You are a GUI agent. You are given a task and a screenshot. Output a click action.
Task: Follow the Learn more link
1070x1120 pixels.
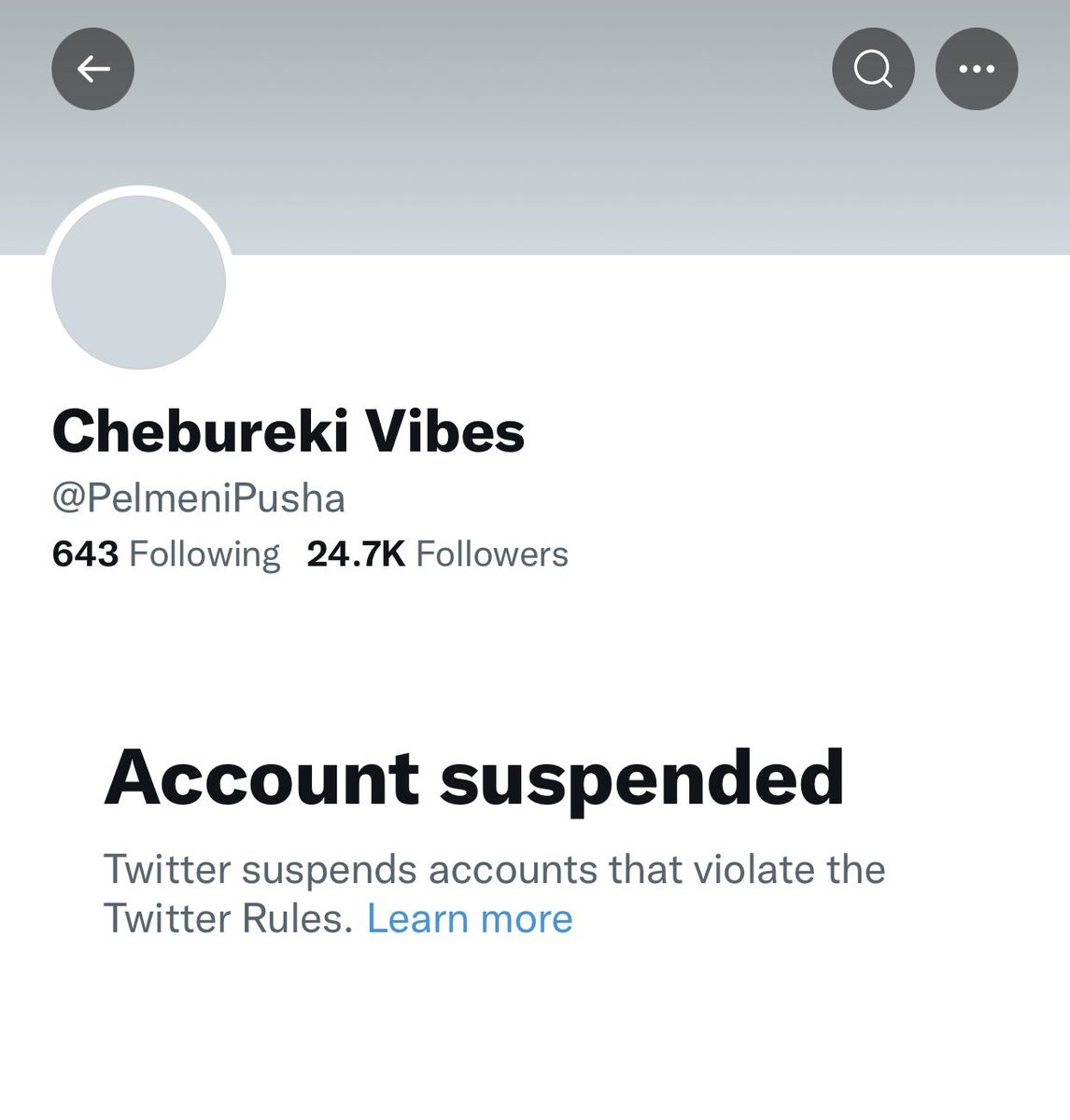470,918
